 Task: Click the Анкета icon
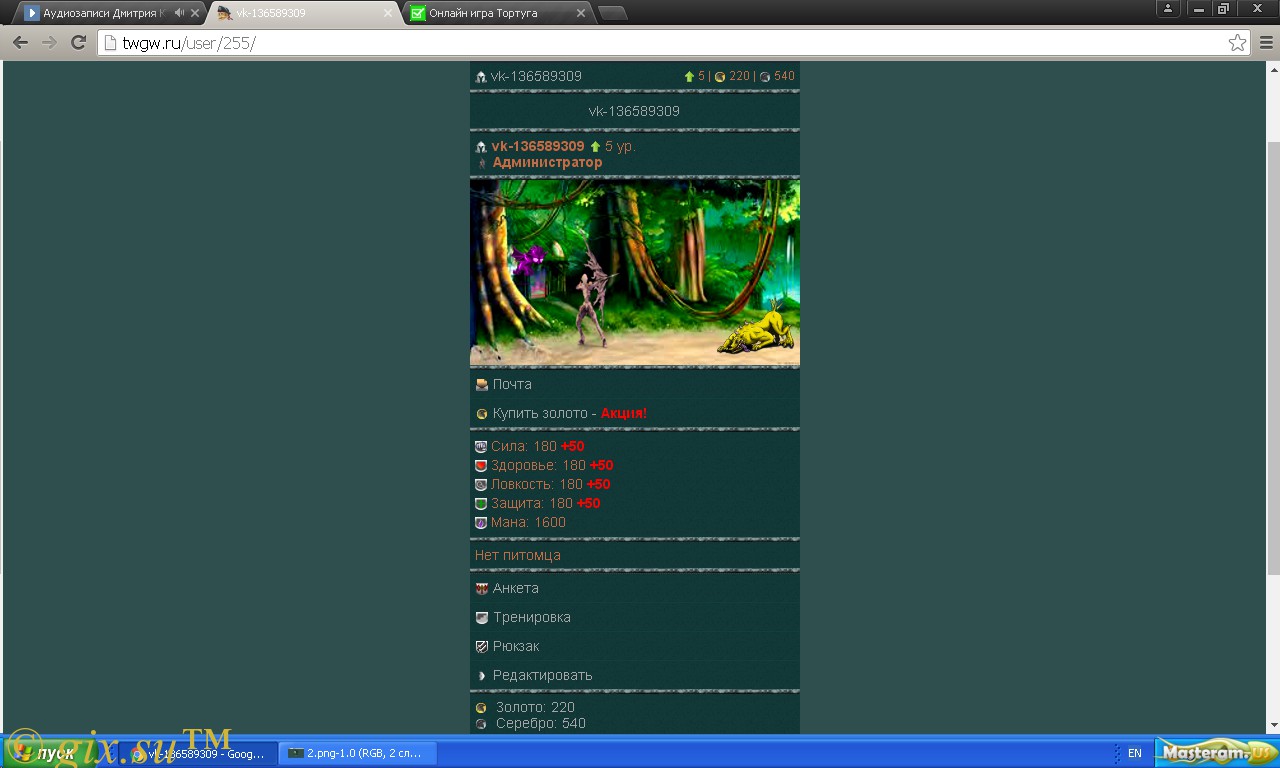click(482, 589)
